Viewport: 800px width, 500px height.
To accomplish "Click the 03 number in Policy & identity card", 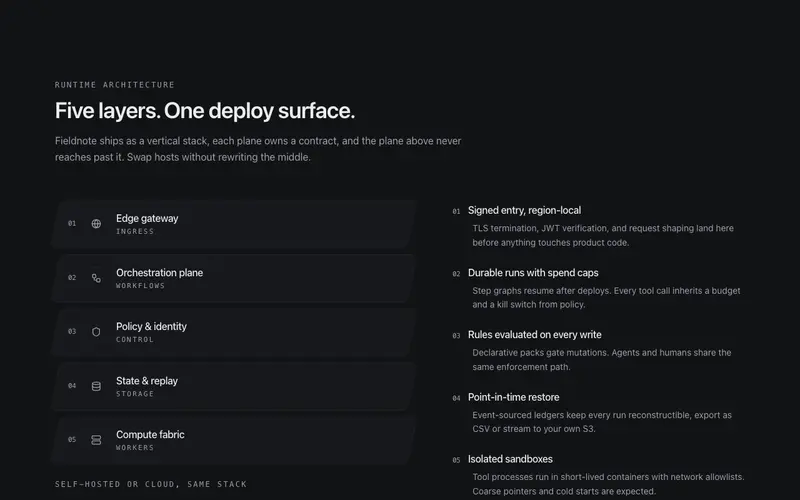I will (x=72, y=332).
